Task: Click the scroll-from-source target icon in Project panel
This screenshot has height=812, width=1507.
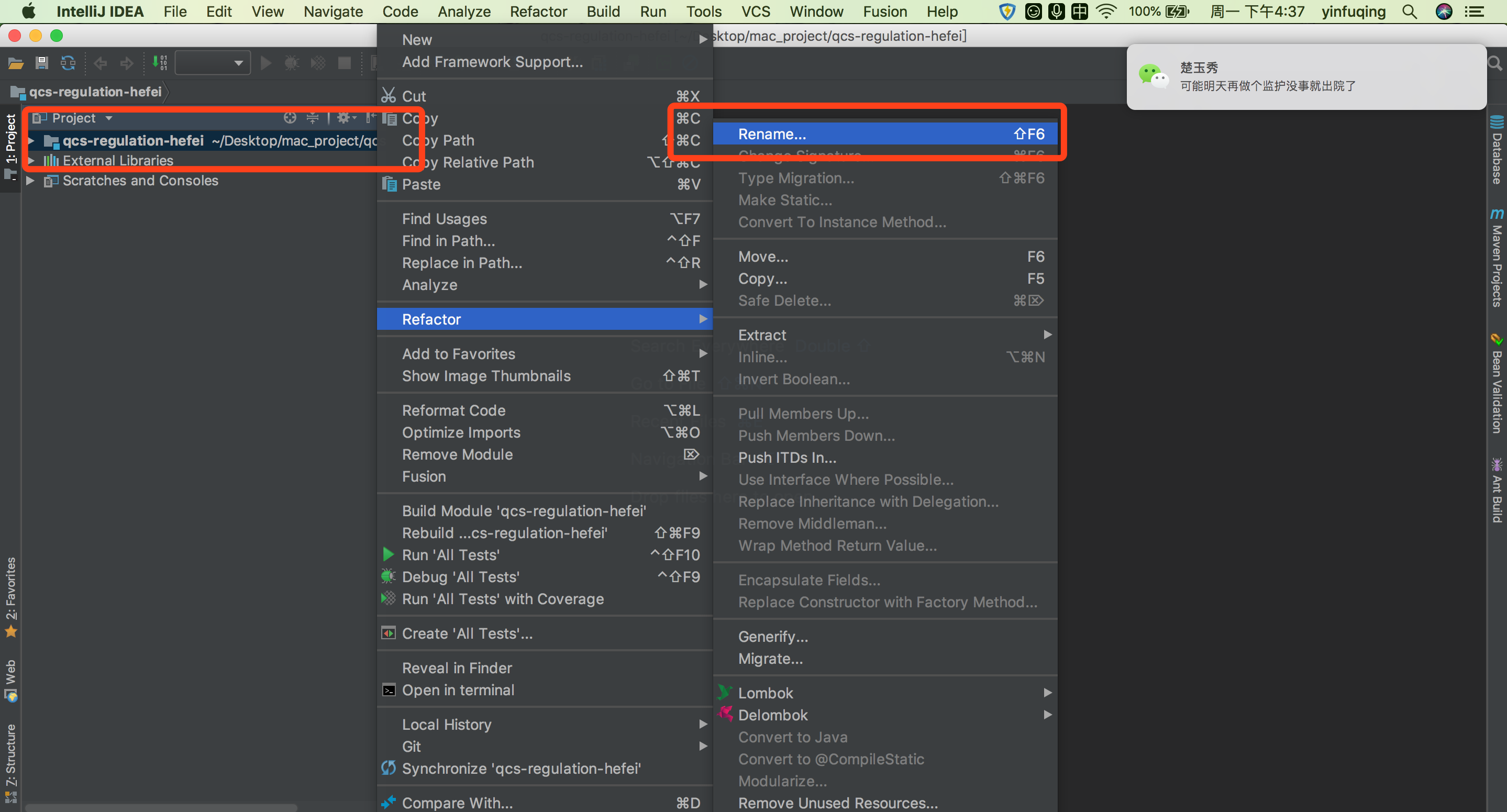Action: tap(290, 118)
